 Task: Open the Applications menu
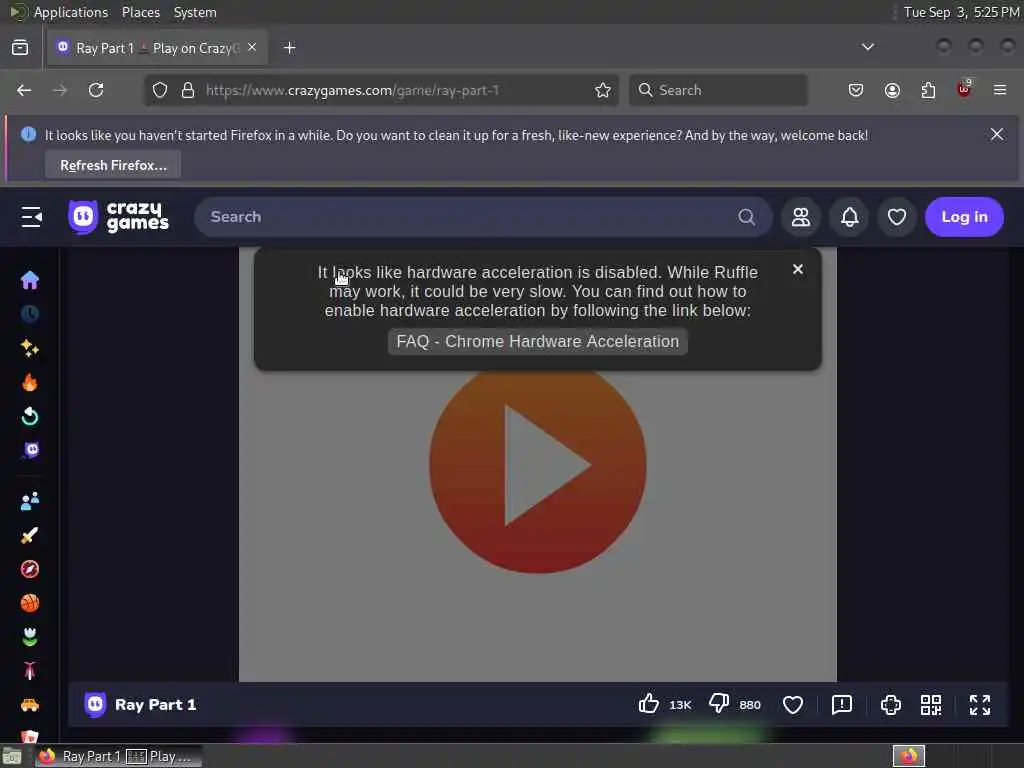[71, 12]
